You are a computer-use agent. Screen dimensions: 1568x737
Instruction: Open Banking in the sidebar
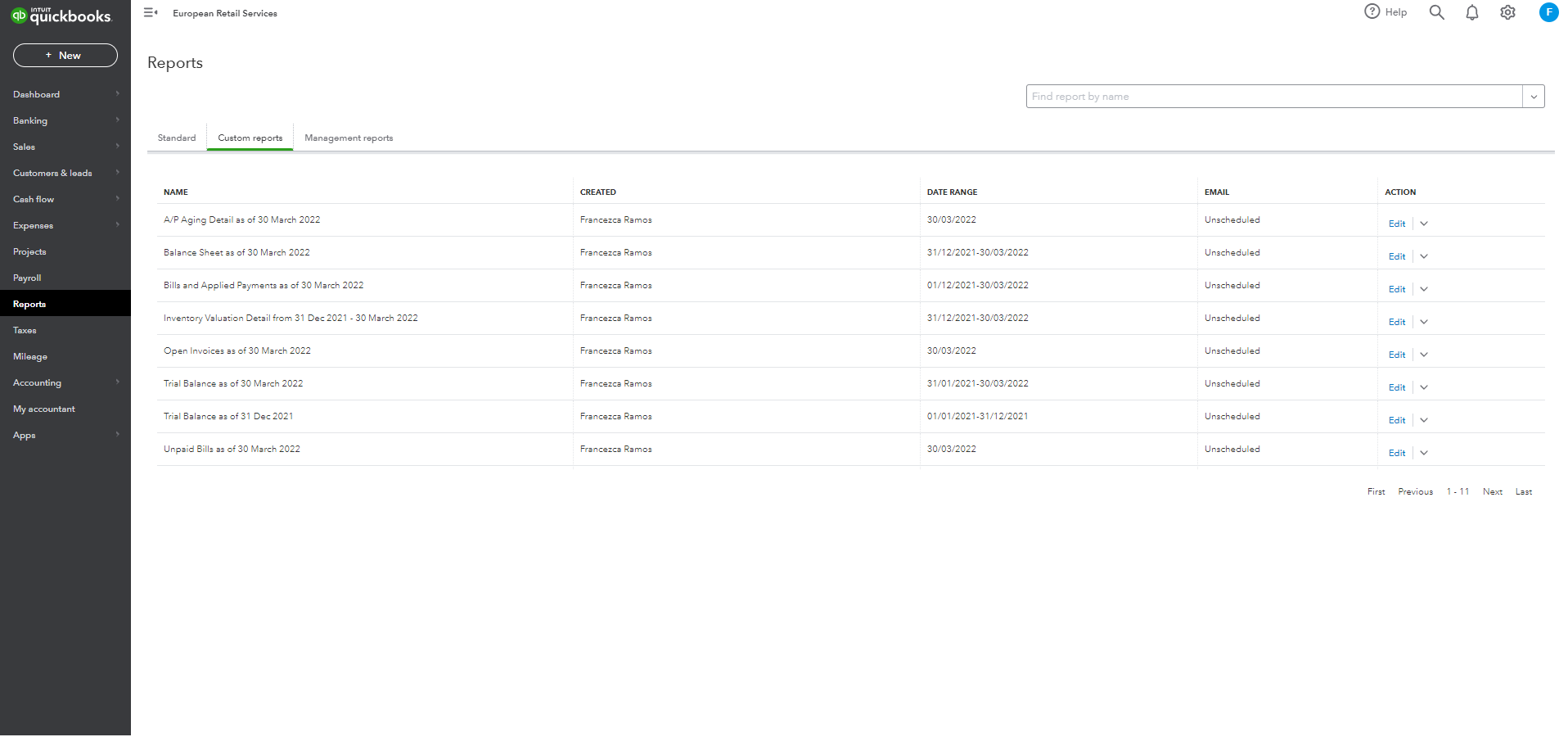[x=65, y=120]
